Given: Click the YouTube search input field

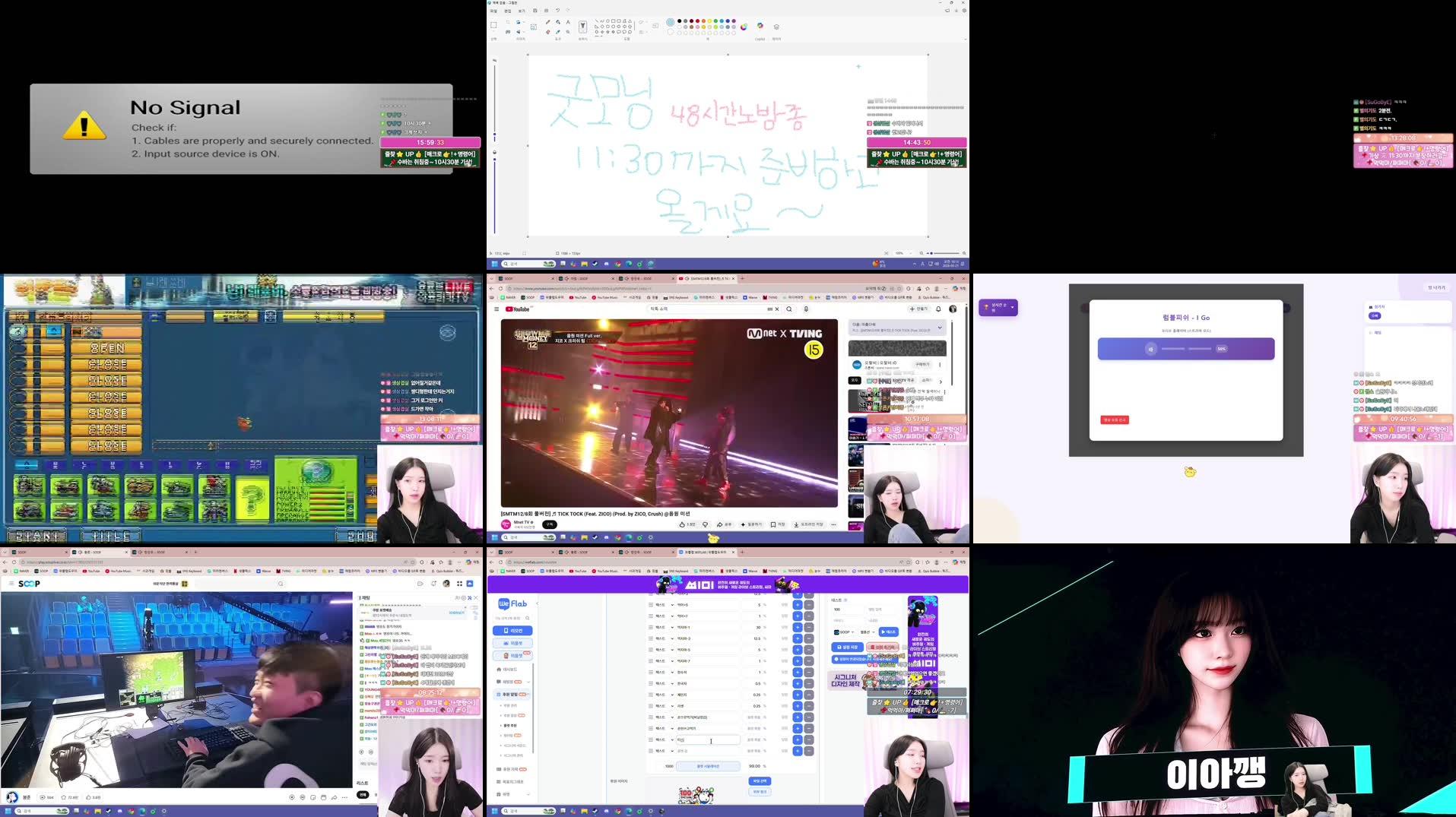Looking at the screenshot, I should pos(708,309).
